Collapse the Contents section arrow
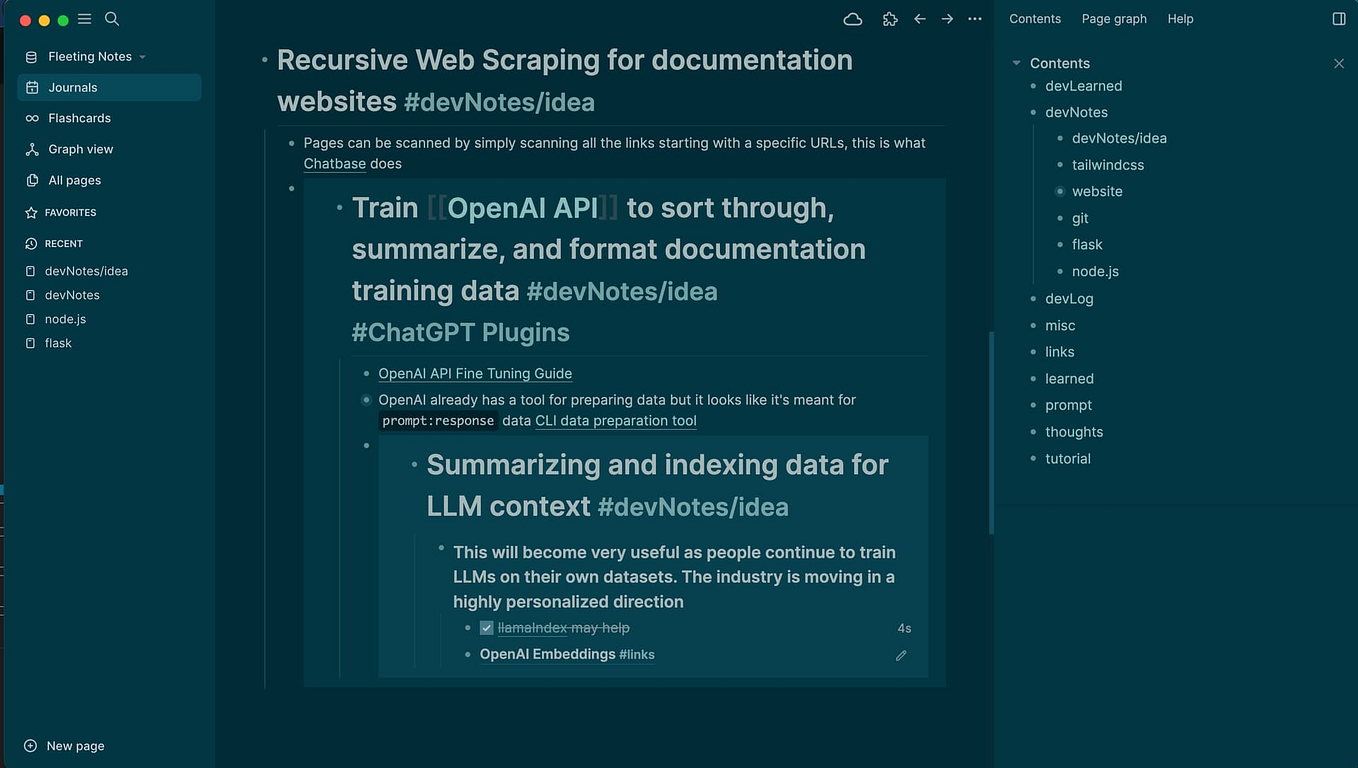Viewport: 1358px width, 768px height. 1017,63
